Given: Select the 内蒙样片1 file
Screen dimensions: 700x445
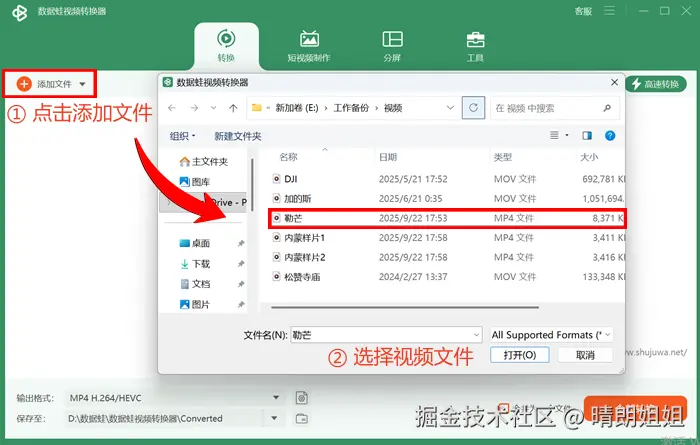Looking at the screenshot, I should (x=447, y=238).
